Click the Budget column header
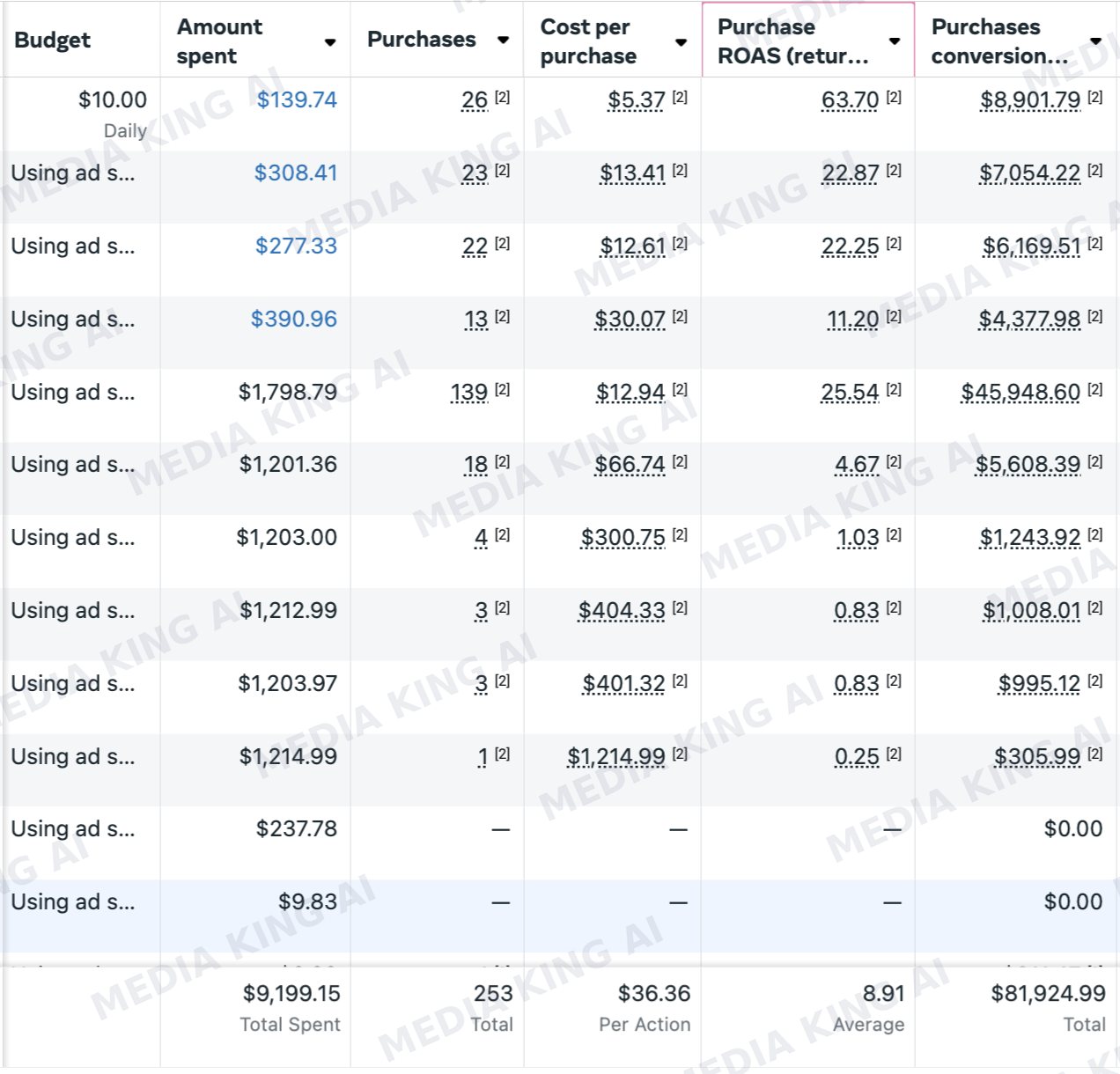This screenshot has width=1120, height=1074. 53,40
